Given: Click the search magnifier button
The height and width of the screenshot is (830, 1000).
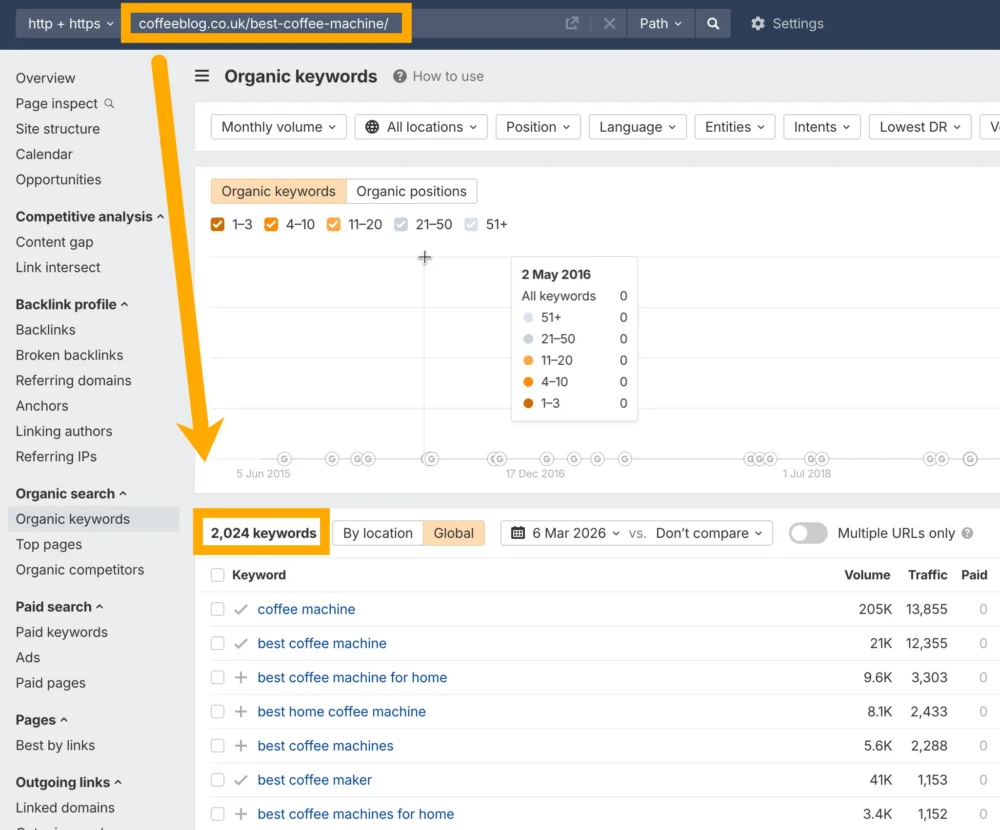Looking at the screenshot, I should (712, 23).
